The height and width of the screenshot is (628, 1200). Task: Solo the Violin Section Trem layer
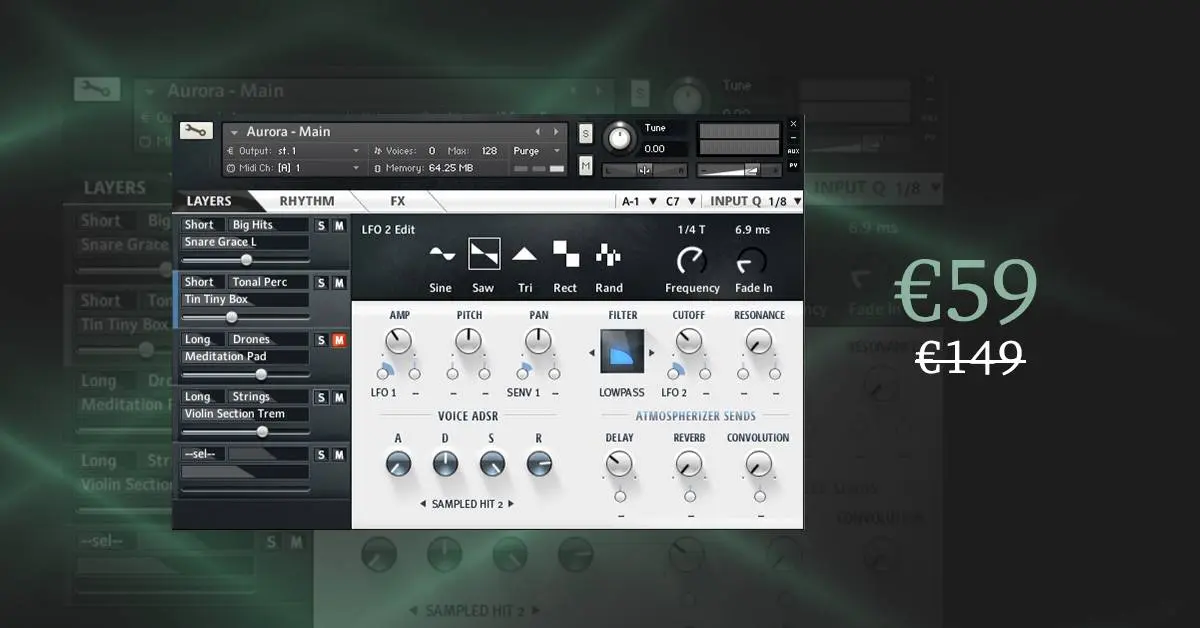pos(321,397)
